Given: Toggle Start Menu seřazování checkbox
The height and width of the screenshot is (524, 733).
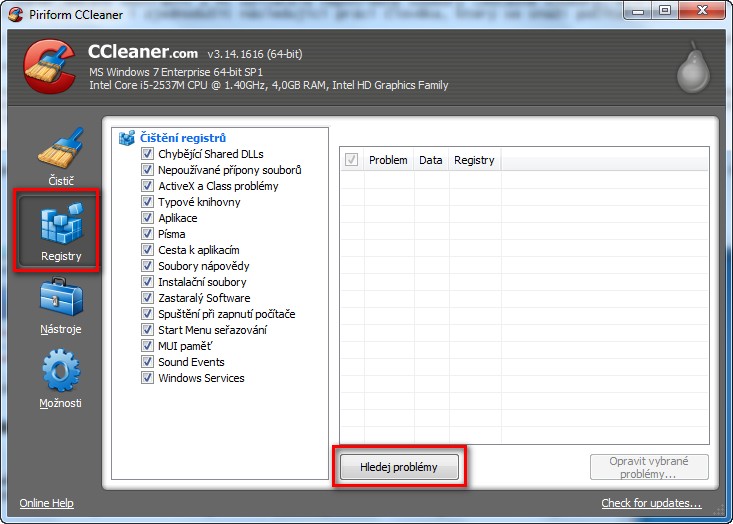Looking at the screenshot, I should point(147,330).
